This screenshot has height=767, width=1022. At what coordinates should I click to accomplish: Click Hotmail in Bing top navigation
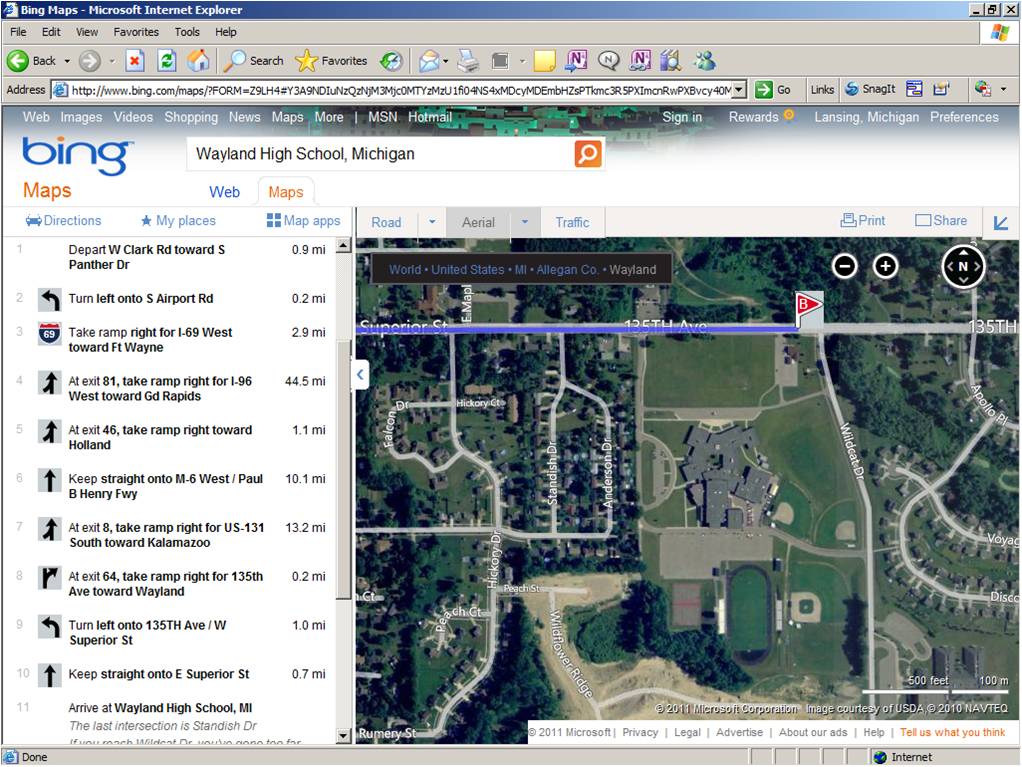[430, 117]
